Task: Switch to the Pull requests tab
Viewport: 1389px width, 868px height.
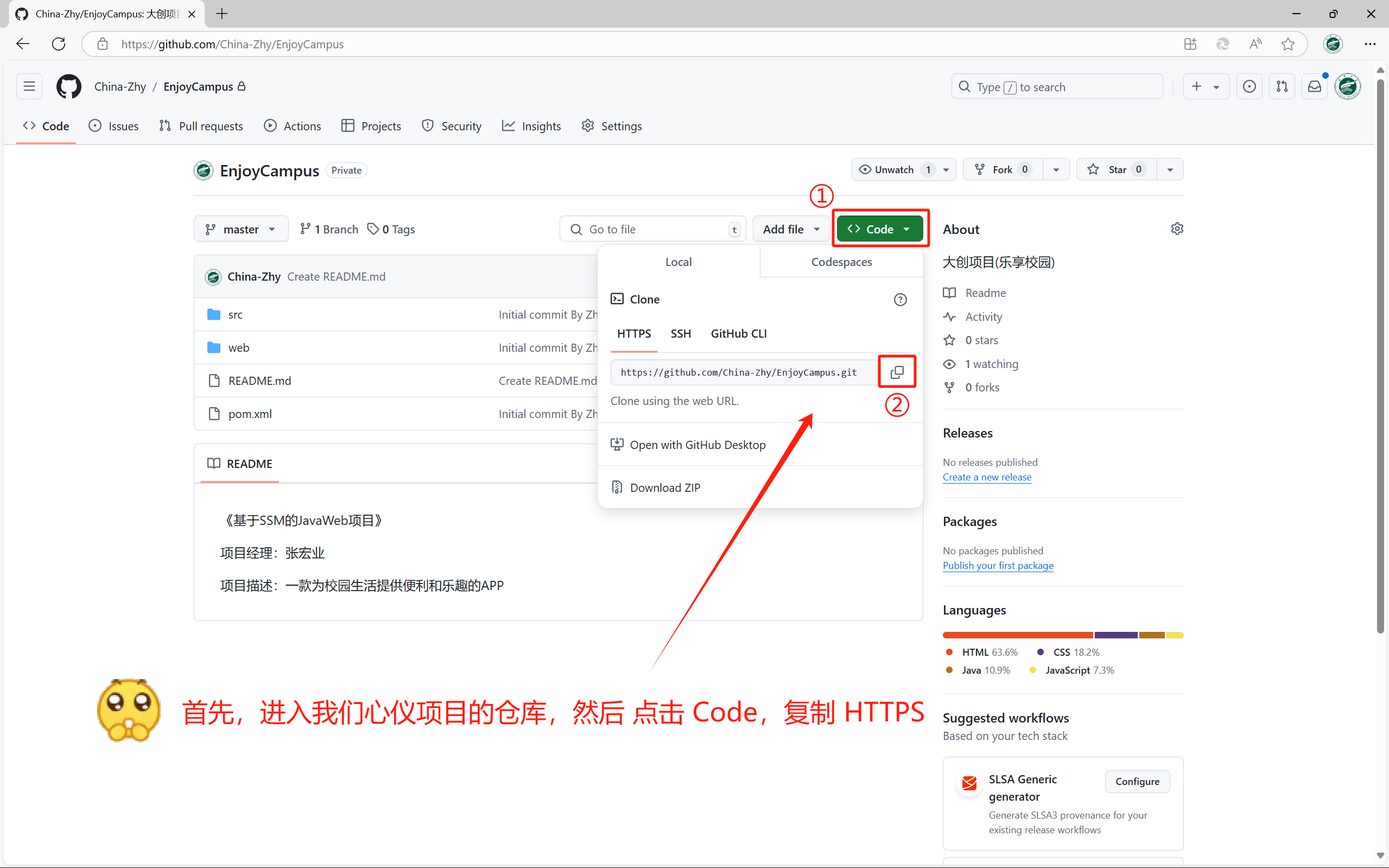Action: (x=201, y=126)
